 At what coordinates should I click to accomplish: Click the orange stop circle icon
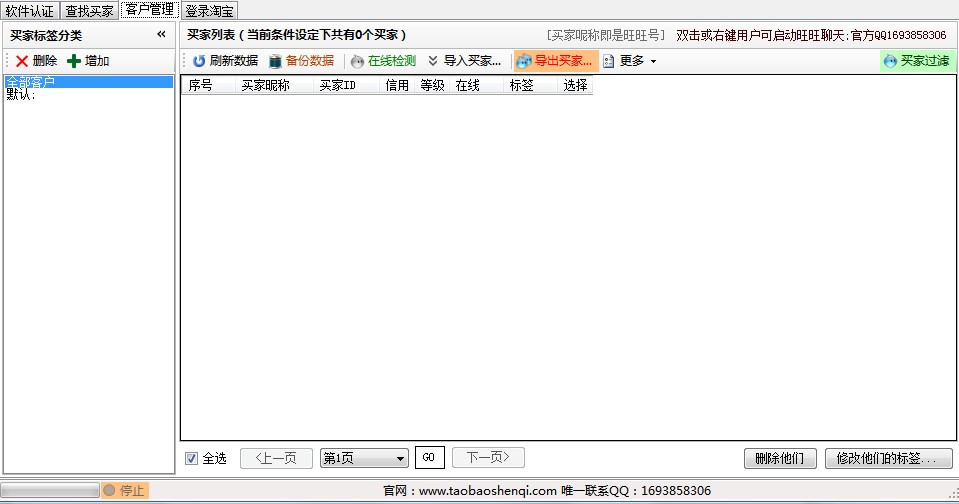click(x=109, y=491)
